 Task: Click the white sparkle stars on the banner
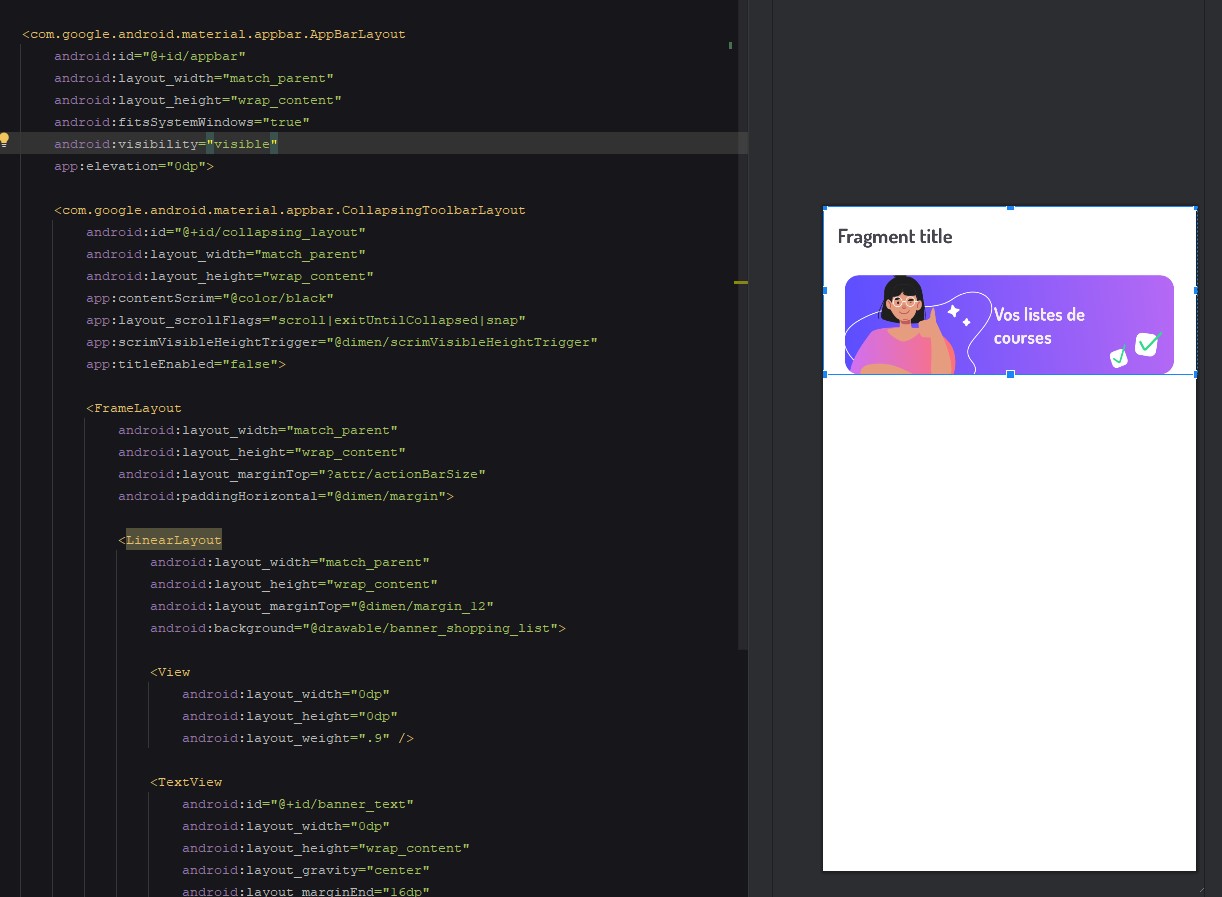tap(958, 315)
